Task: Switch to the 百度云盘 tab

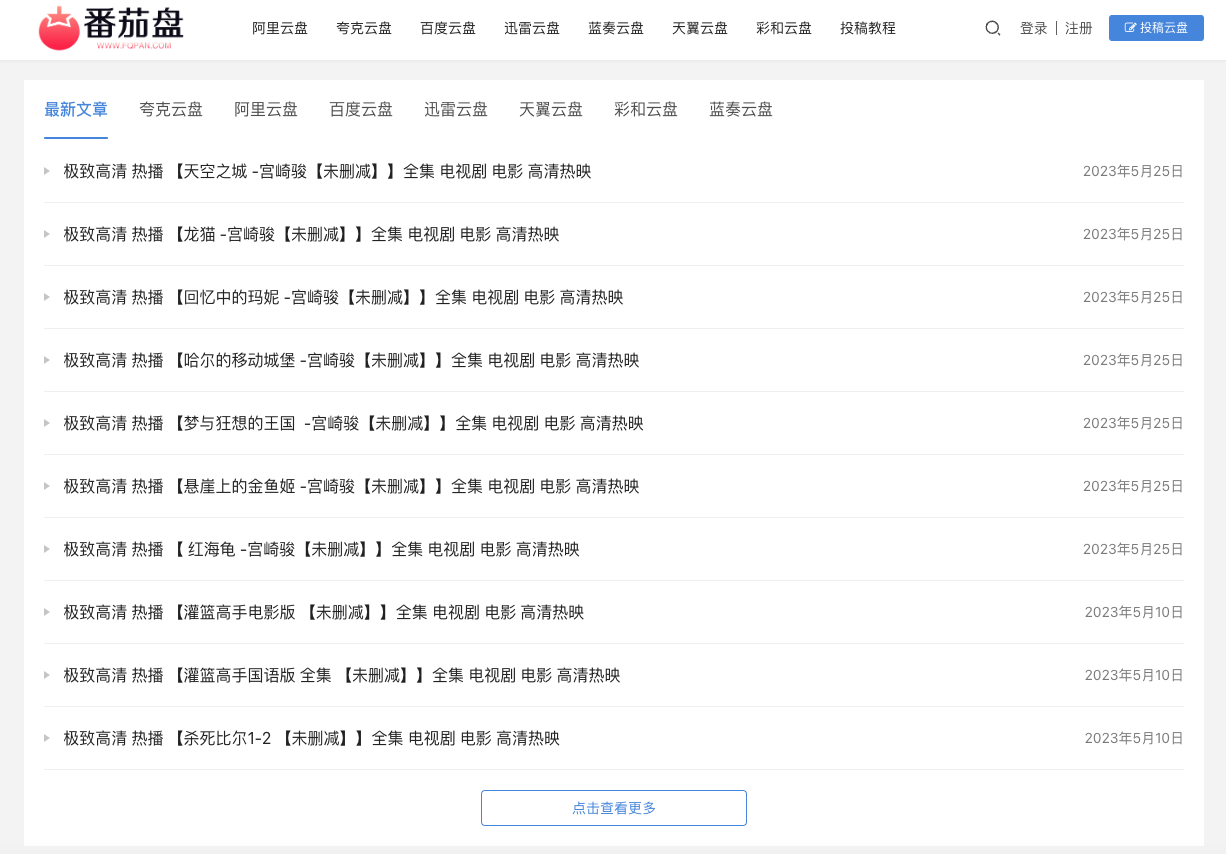Action: (361, 110)
